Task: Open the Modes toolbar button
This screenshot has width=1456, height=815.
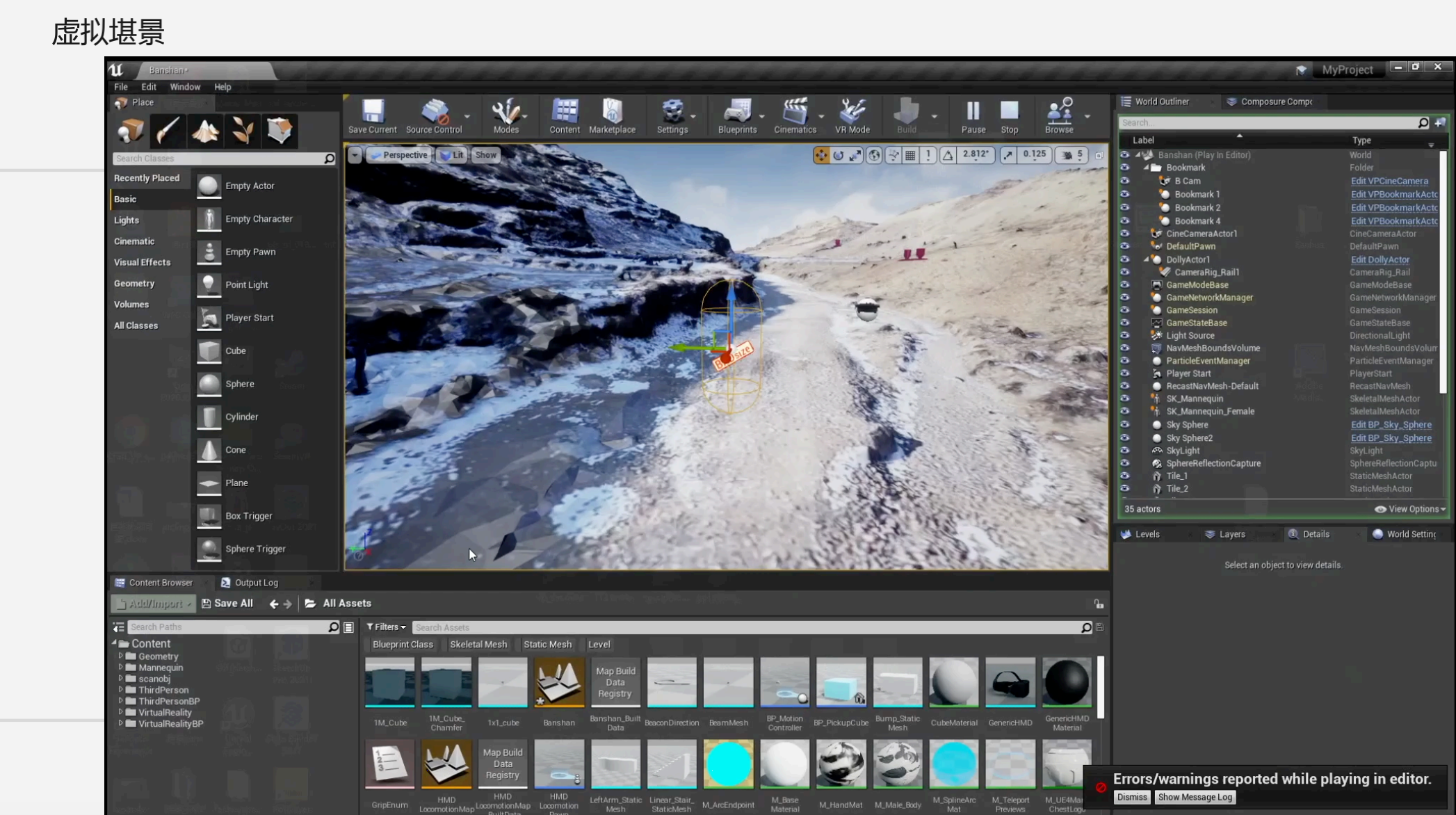Action: (x=505, y=116)
